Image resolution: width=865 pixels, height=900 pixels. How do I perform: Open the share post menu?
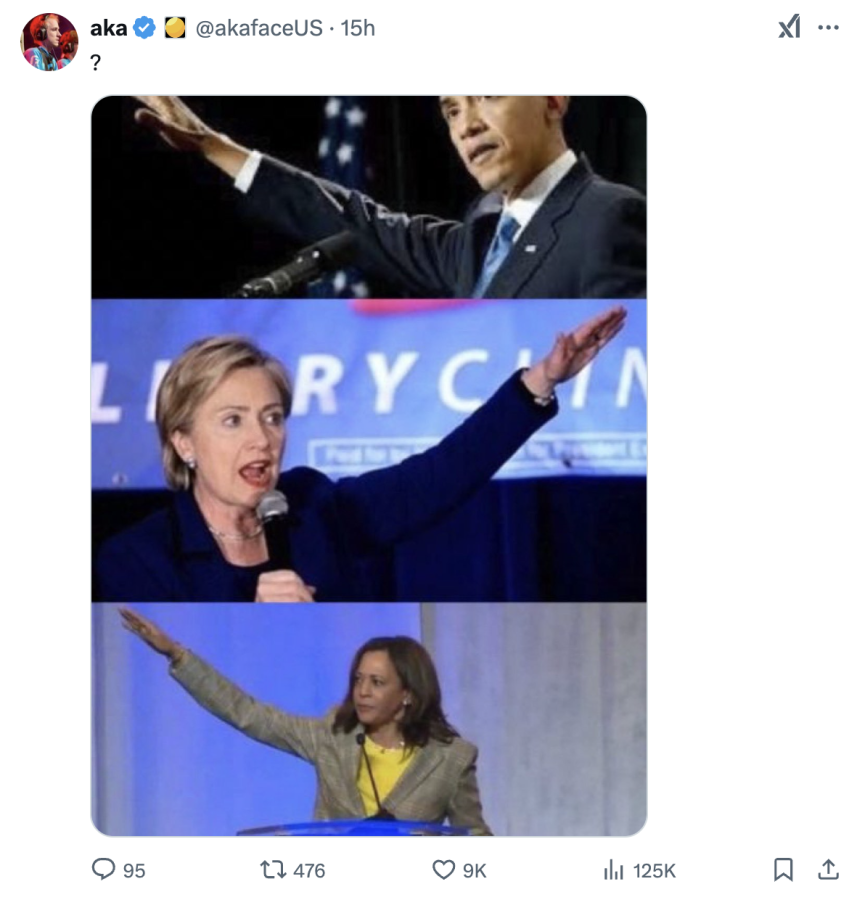(x=828, y=870)
